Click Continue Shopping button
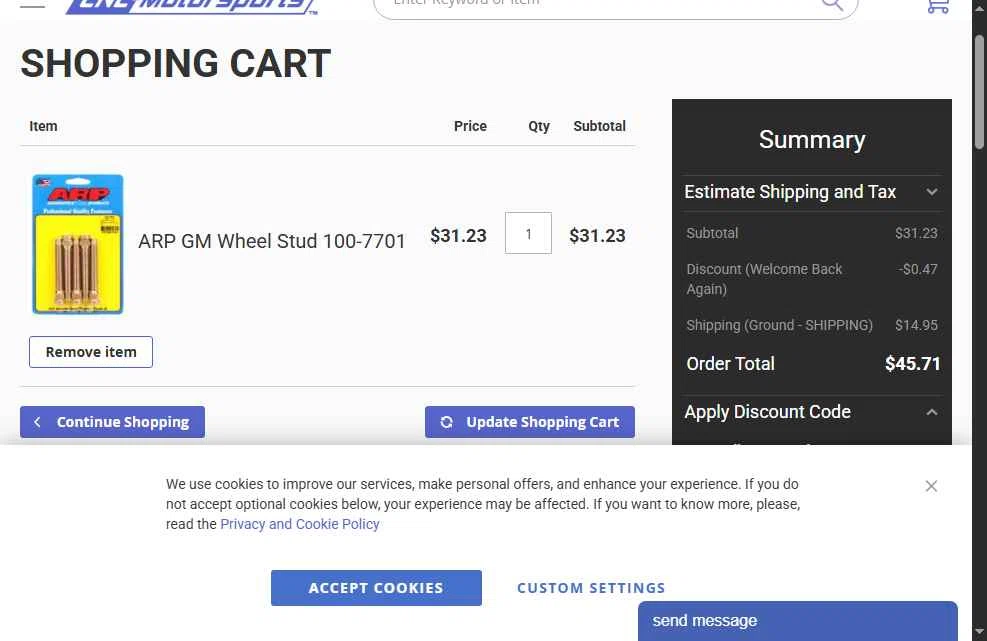This screenshot has height=641, width=987. (112, 422)
